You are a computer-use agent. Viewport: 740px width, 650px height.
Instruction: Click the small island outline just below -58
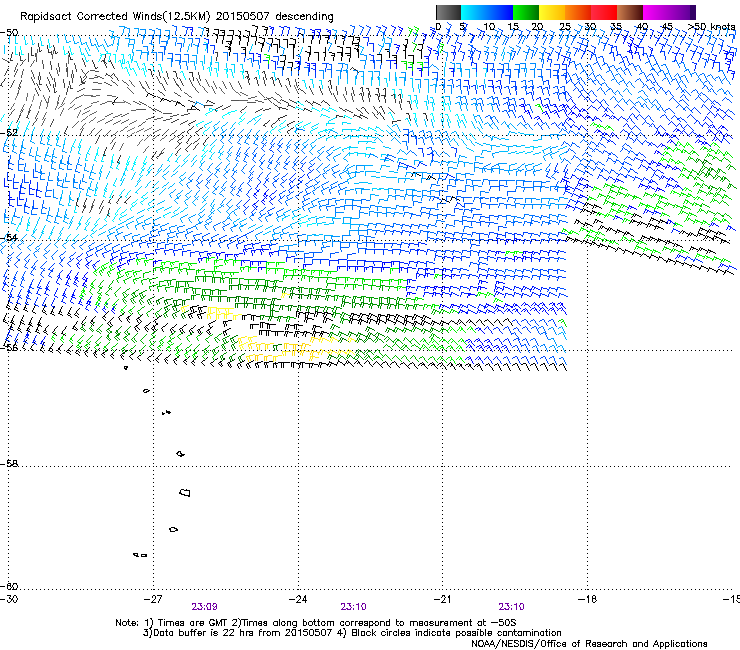pos(185,492)
